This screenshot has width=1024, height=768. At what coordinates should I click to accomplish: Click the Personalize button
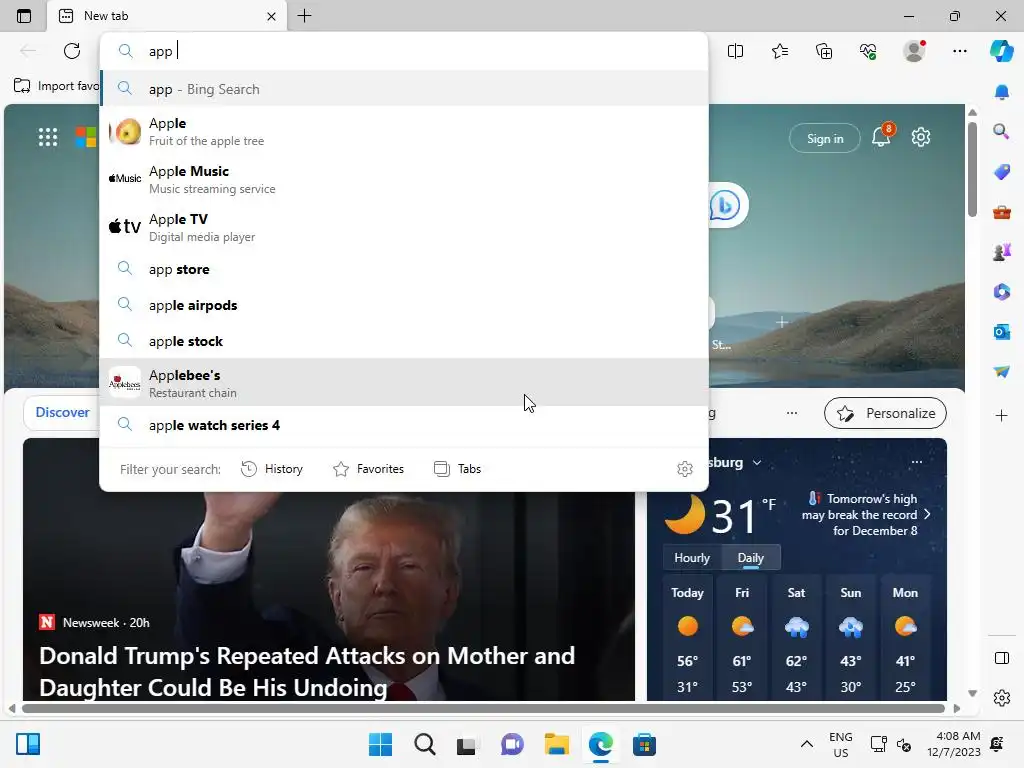pyautogui.click(x=886, y=413)
